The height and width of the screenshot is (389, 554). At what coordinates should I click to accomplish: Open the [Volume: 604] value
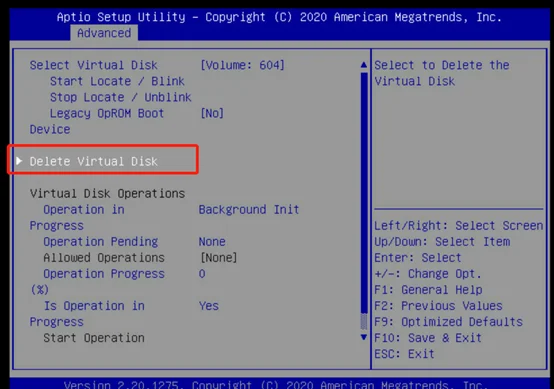click(242, 65)
